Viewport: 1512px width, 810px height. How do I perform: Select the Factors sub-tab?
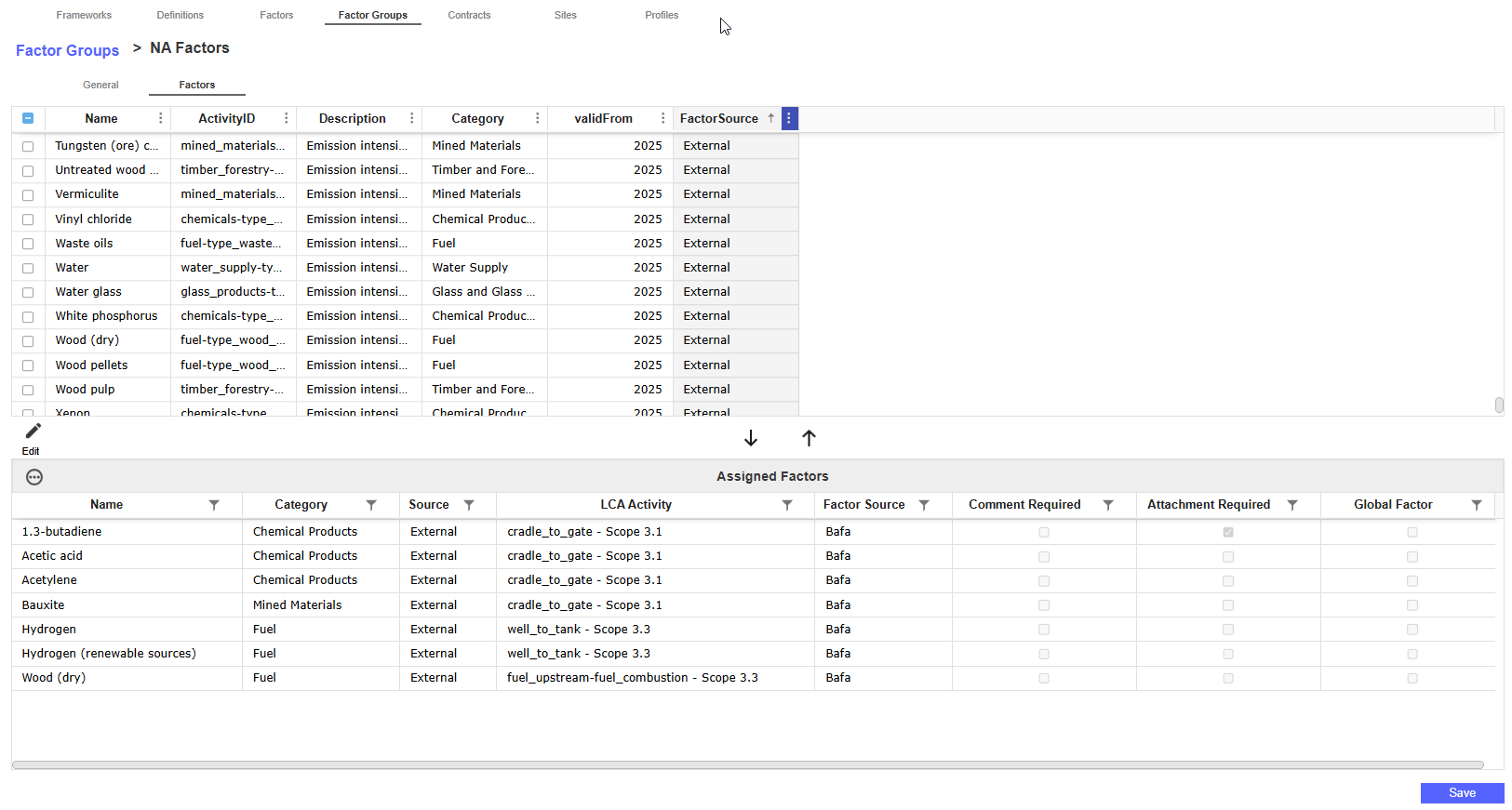pyautogui.click(x=197, y=85)
